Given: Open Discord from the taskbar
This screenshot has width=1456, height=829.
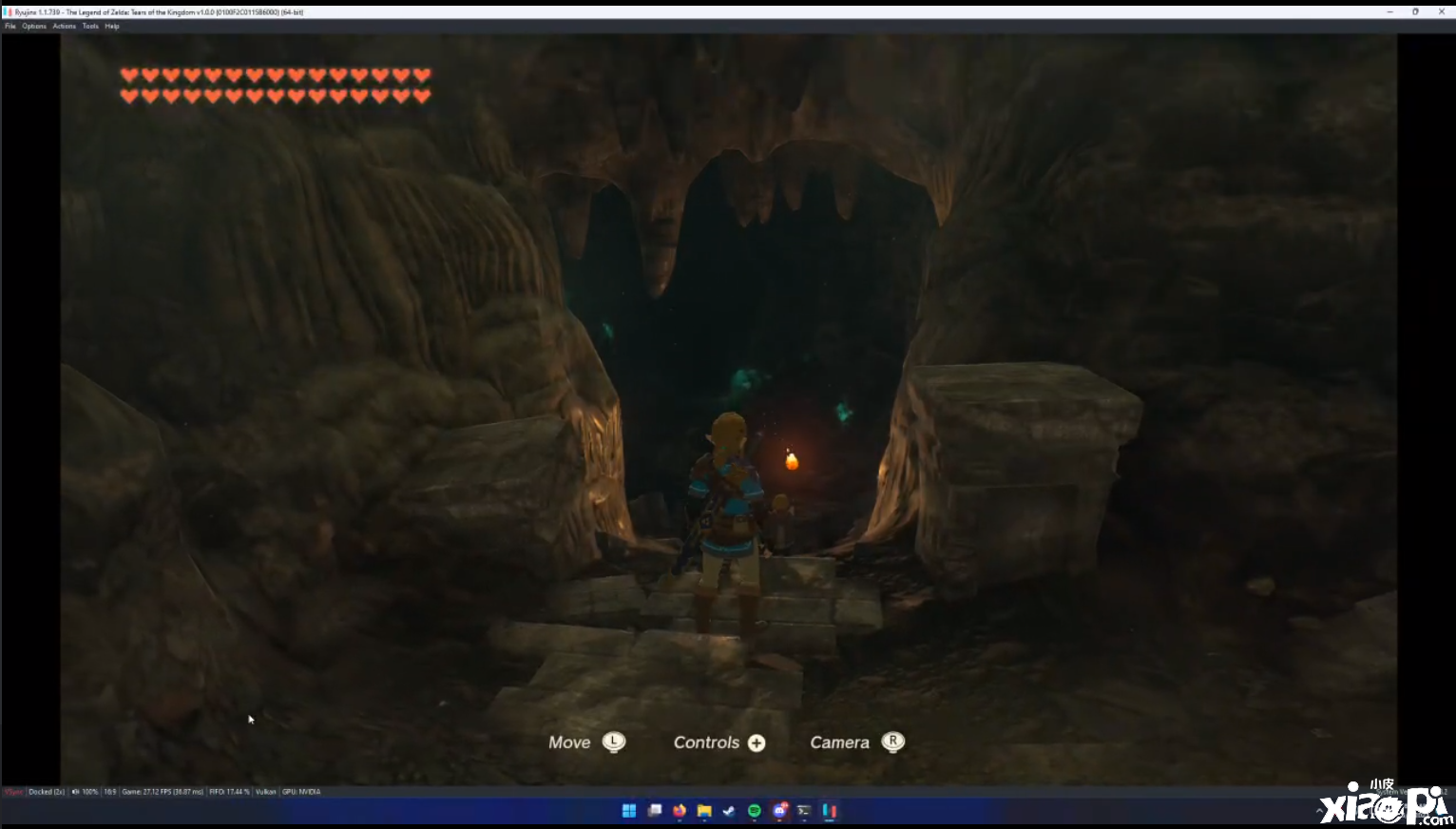Looking at the screenshot, I should point(780,811).
